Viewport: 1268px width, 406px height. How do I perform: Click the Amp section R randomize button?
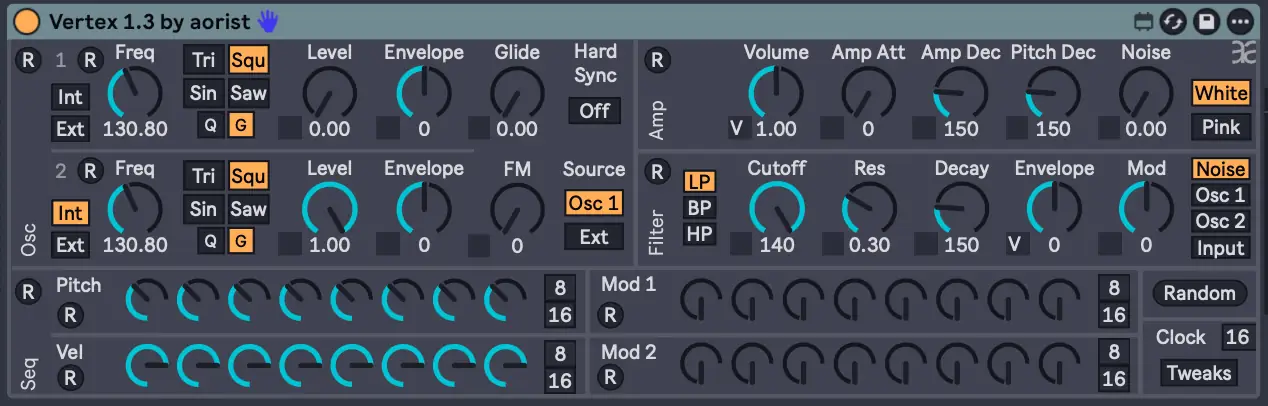click(657, 60)
